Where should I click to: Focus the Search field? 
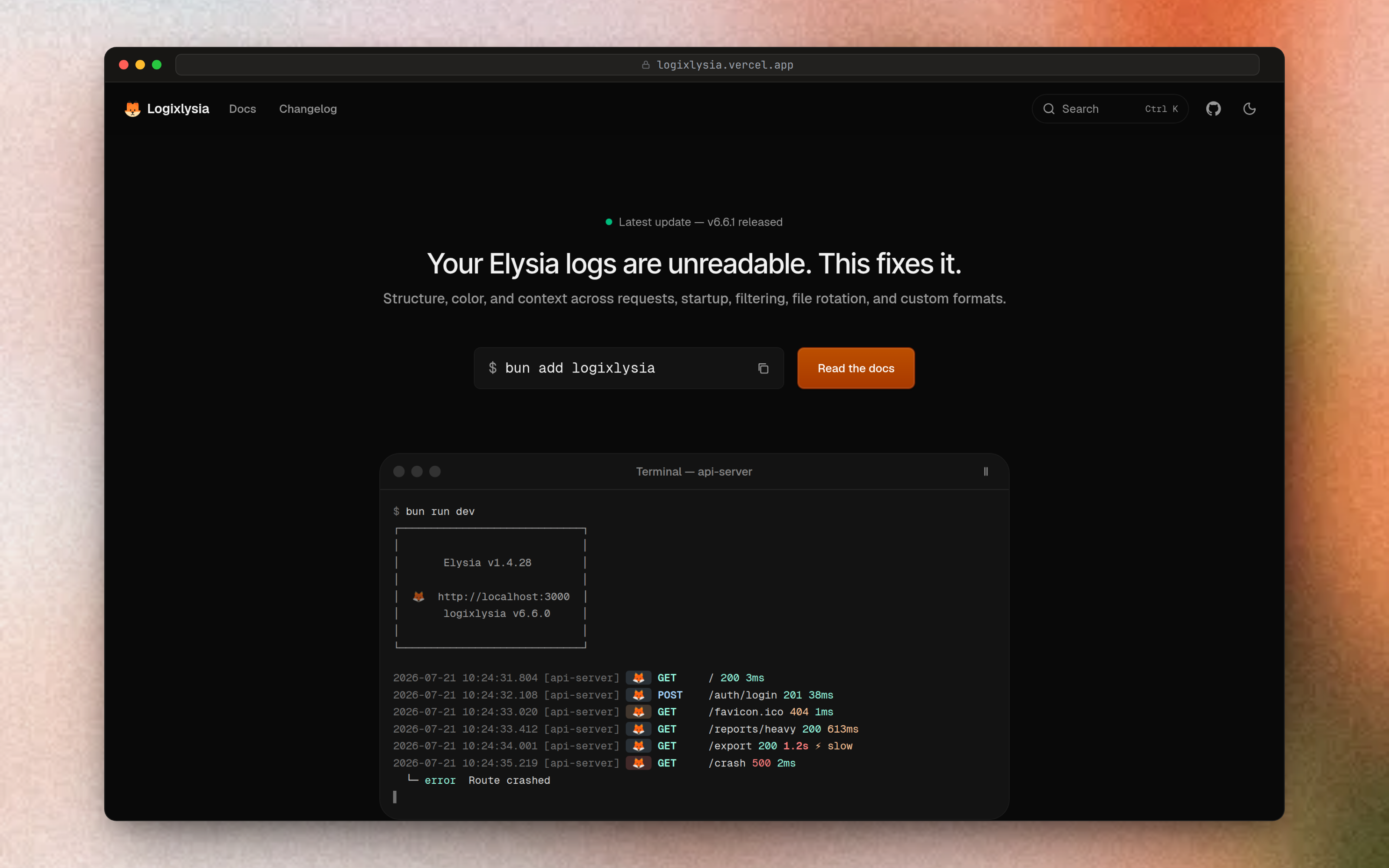[x=1109, y=108]
